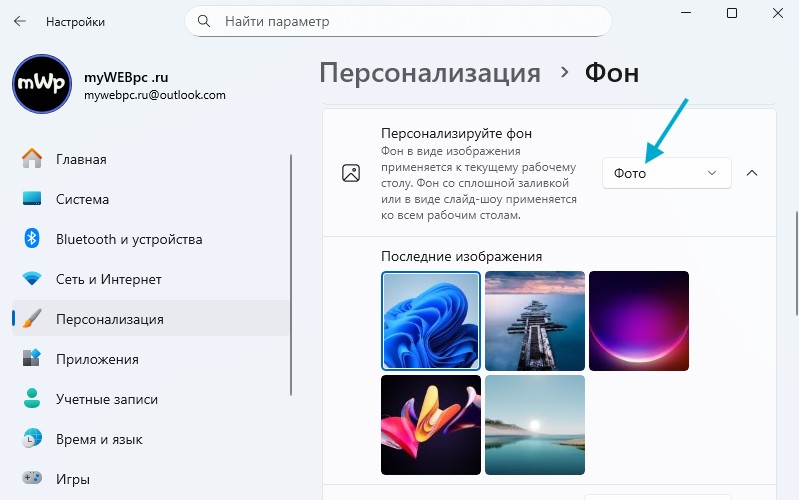The width and height of the screenshot is (799, 500).
Task: Click mywebpc.ru@outlook.com account email
Action: [x=154, y=95]
